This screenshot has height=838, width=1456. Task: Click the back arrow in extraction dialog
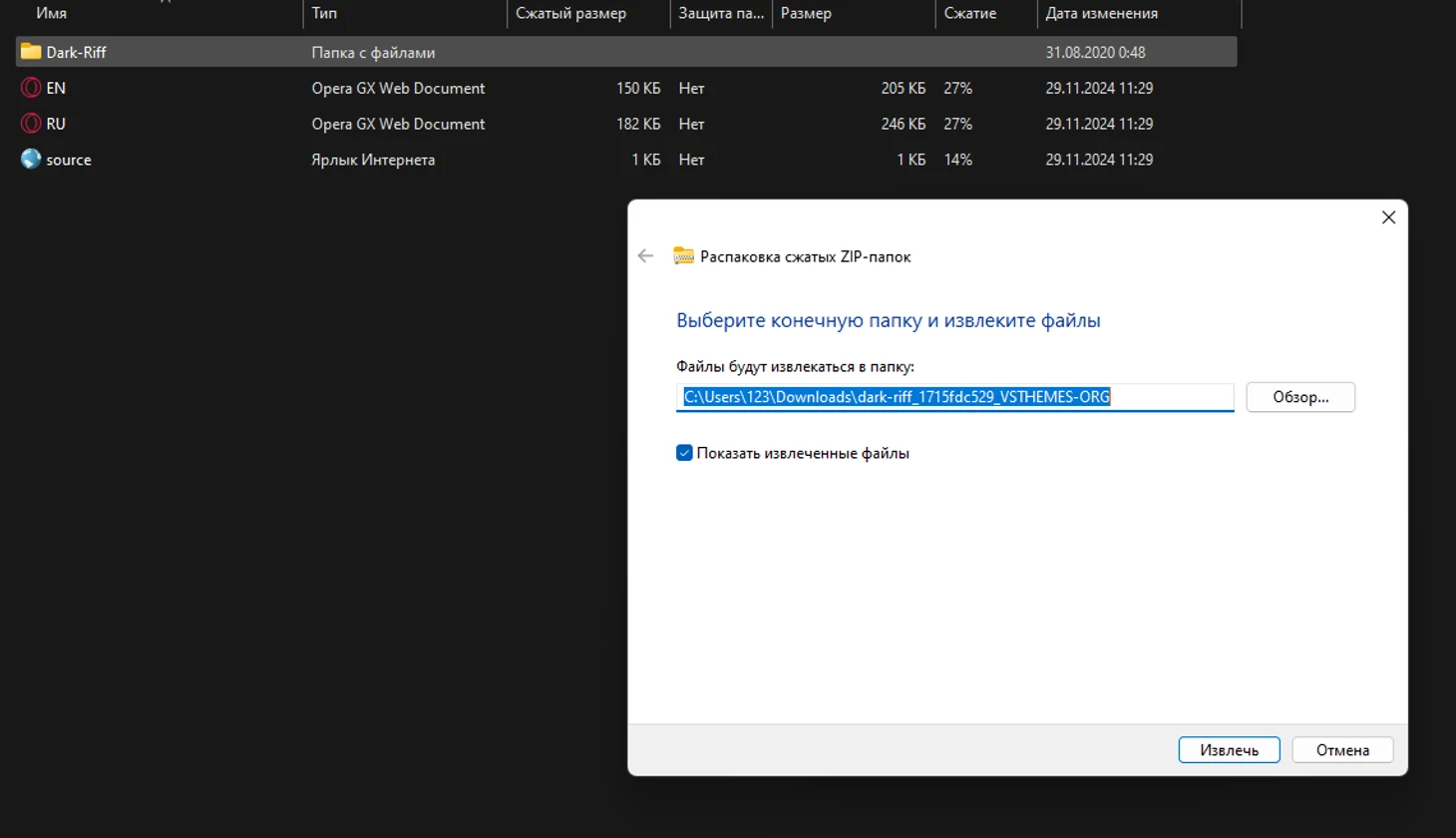pos(645,256)
